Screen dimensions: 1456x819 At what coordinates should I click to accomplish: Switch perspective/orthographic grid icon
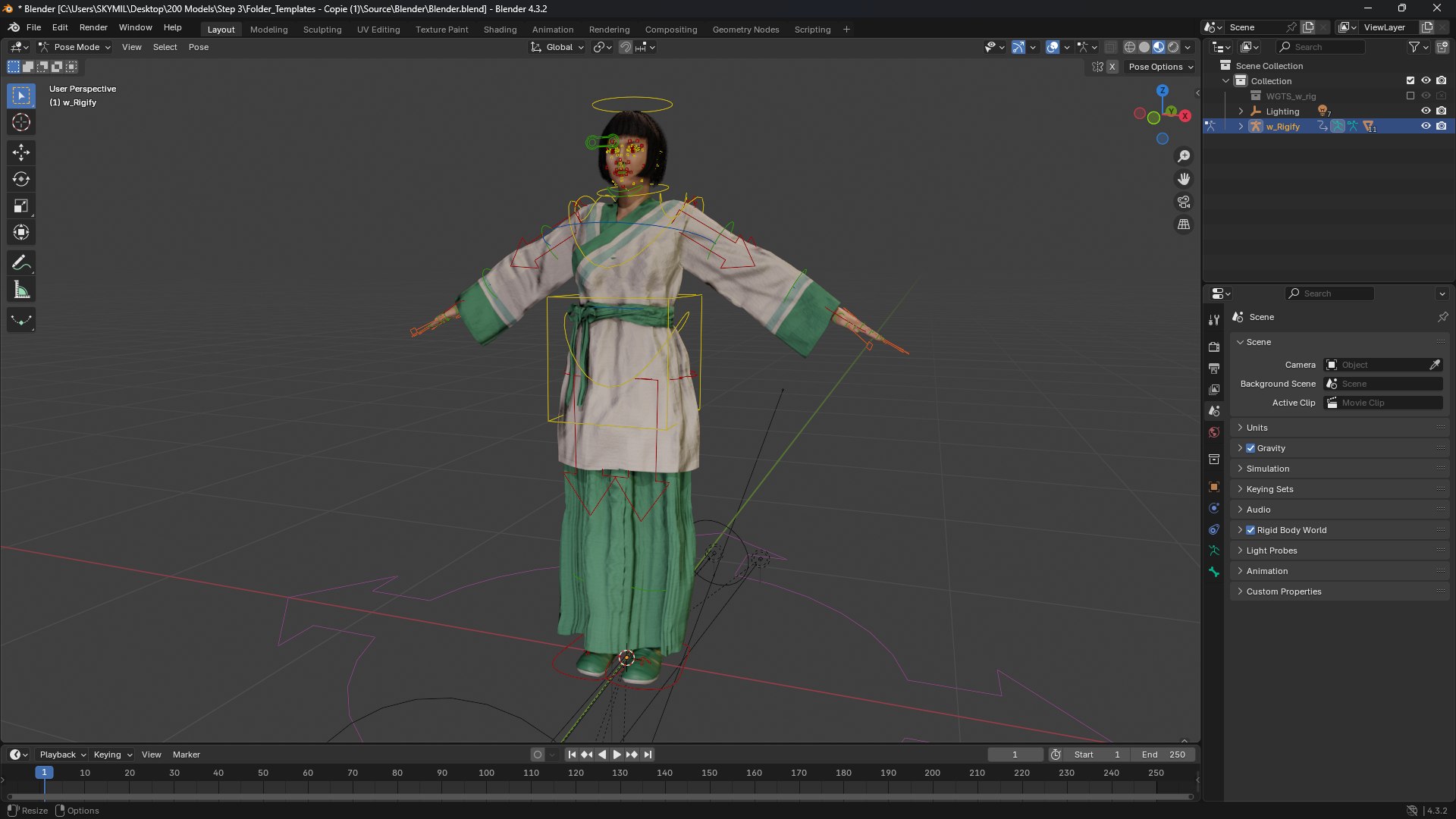point(1183,224)
